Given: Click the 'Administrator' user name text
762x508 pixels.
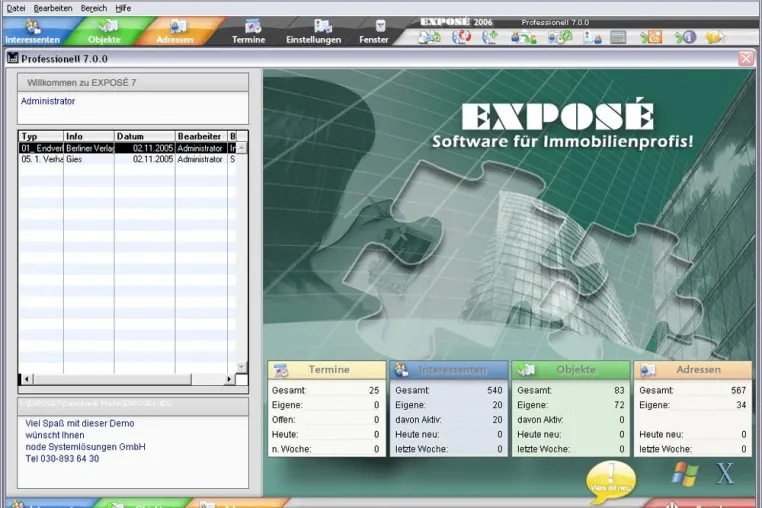Looking at the screenshot, I should pyautogui.click(x=48, y=101).
